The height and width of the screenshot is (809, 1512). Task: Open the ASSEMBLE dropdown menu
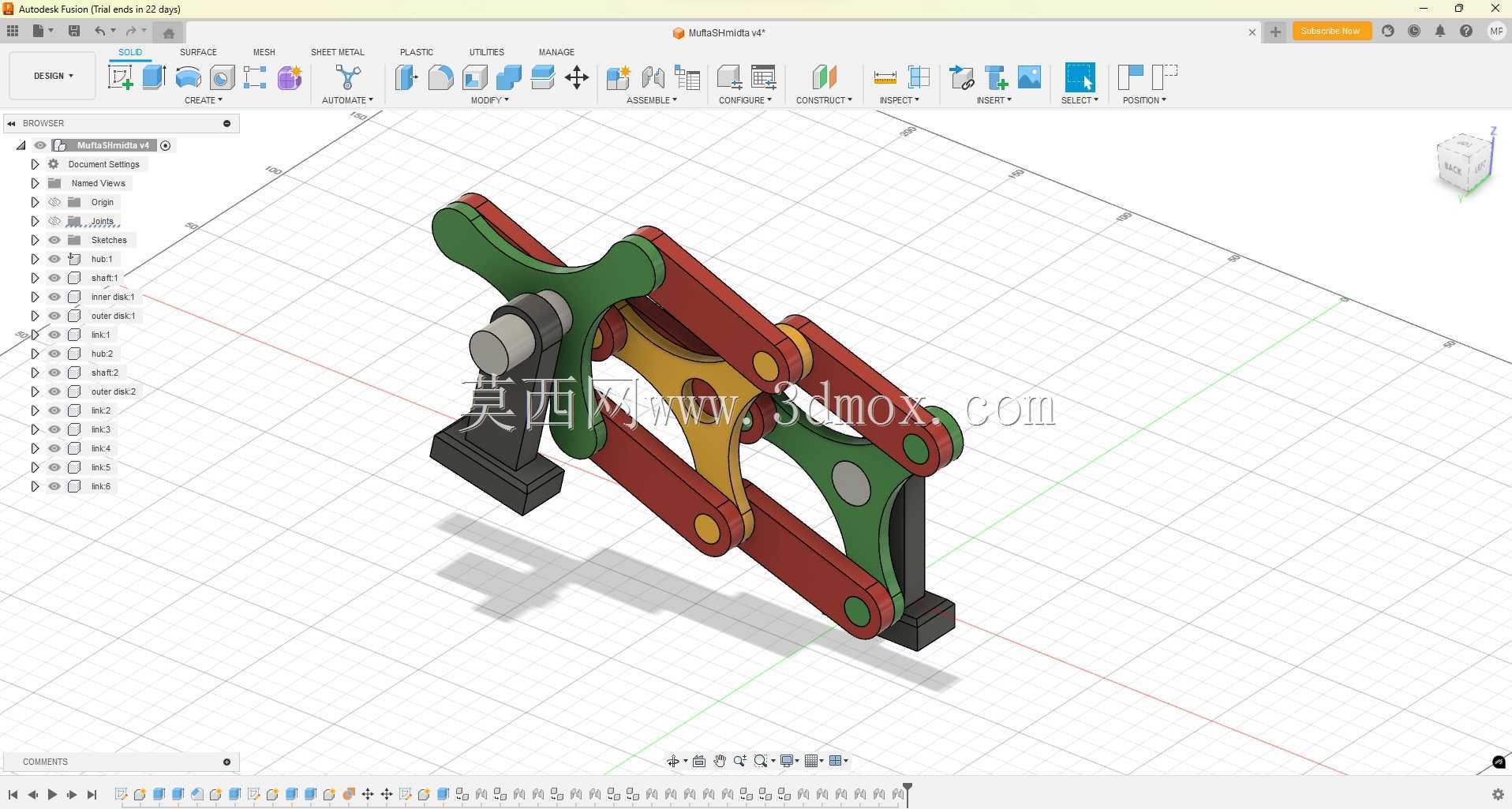(652, 100)
